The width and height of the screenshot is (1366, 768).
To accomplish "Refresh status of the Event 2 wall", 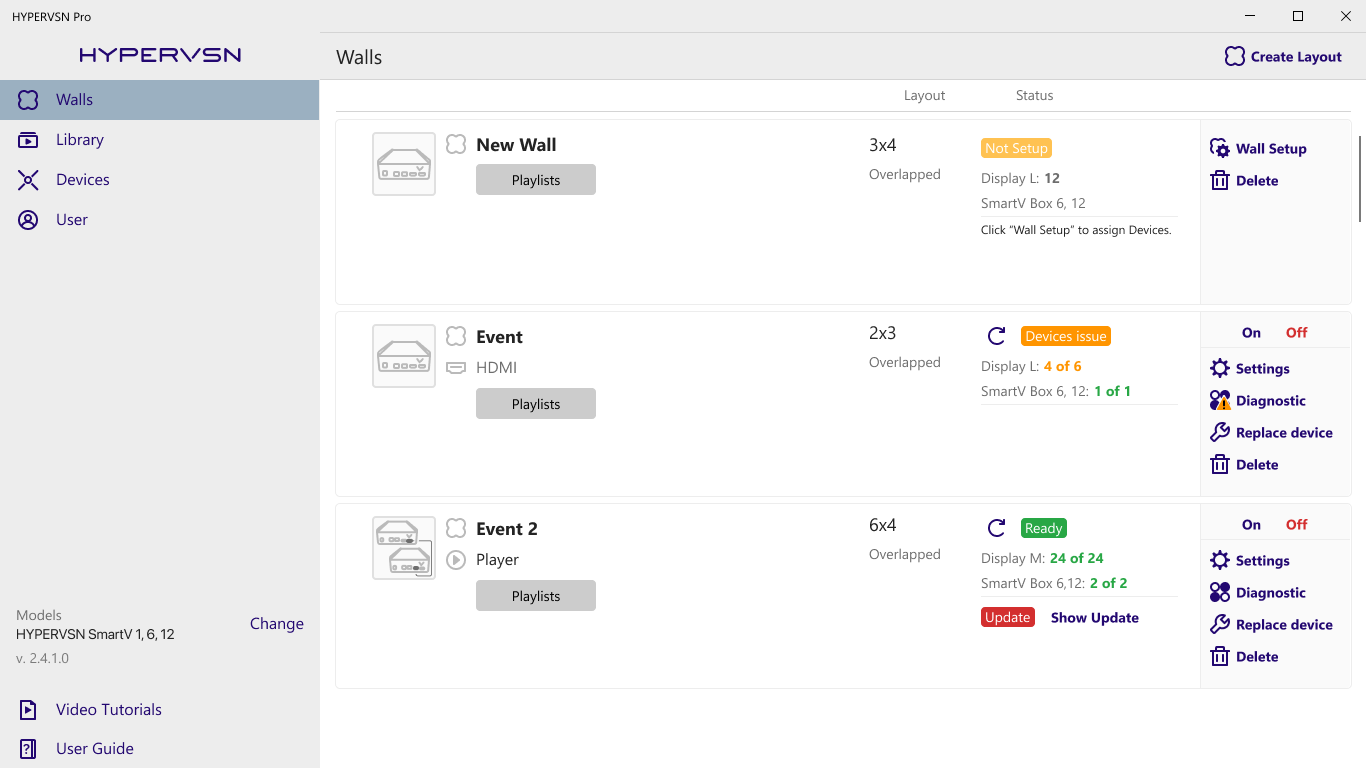I will pyautogui.click(x=996, y=528).
